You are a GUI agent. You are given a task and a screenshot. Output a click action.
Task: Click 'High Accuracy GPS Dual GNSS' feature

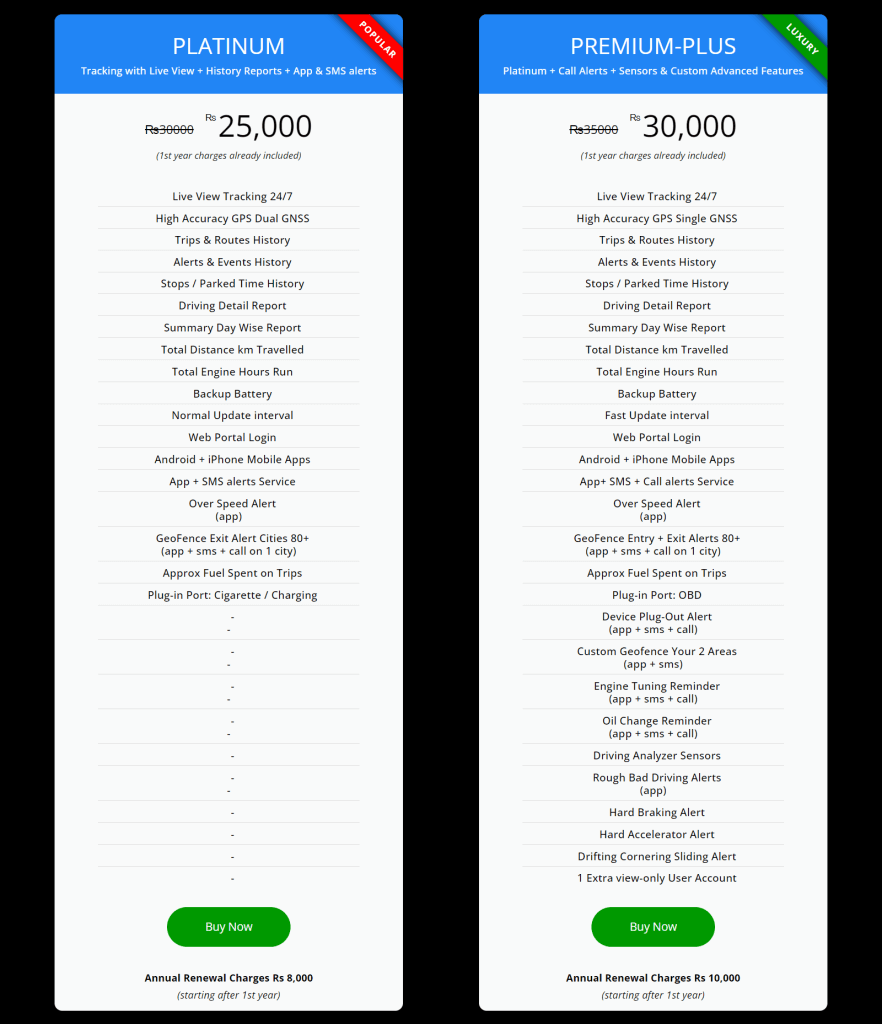point(232,218)
